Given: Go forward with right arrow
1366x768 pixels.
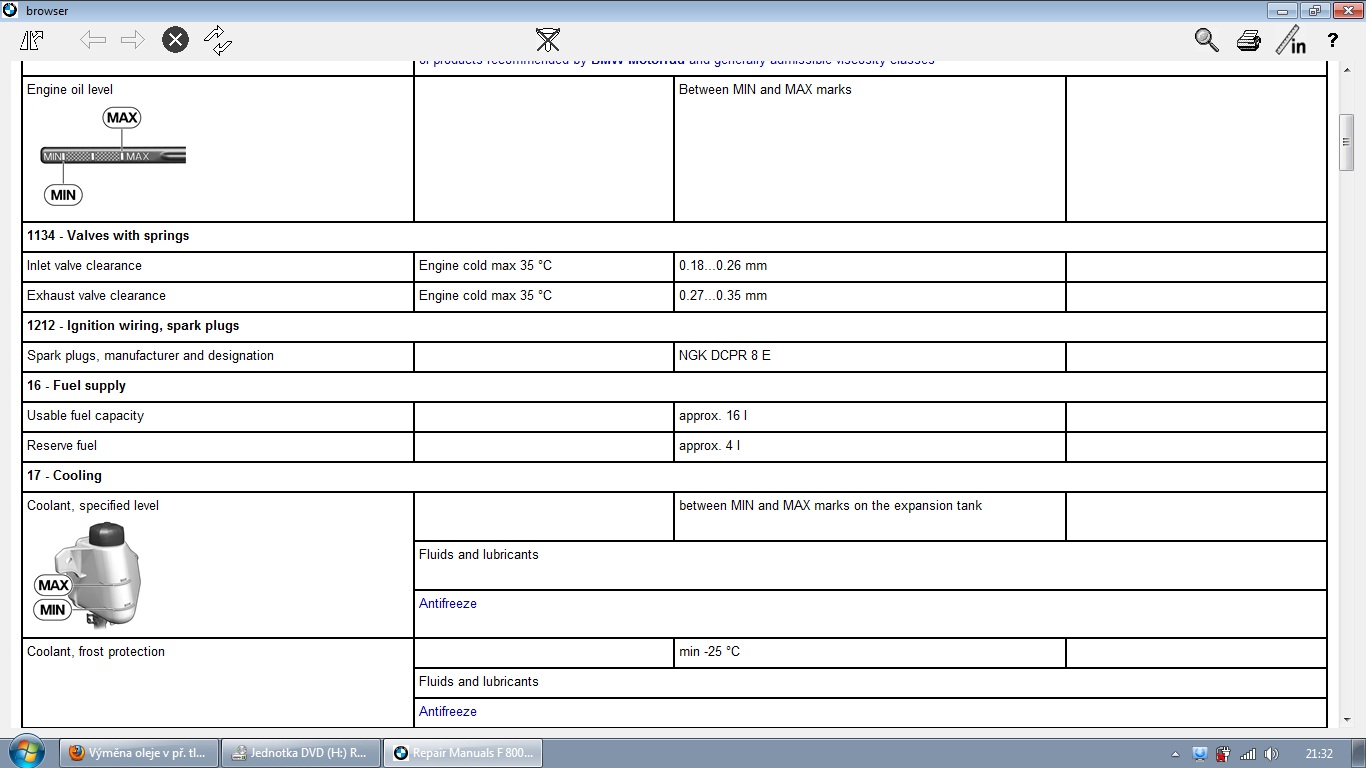Looking at the screenshot, I should [x=132, y=40].
